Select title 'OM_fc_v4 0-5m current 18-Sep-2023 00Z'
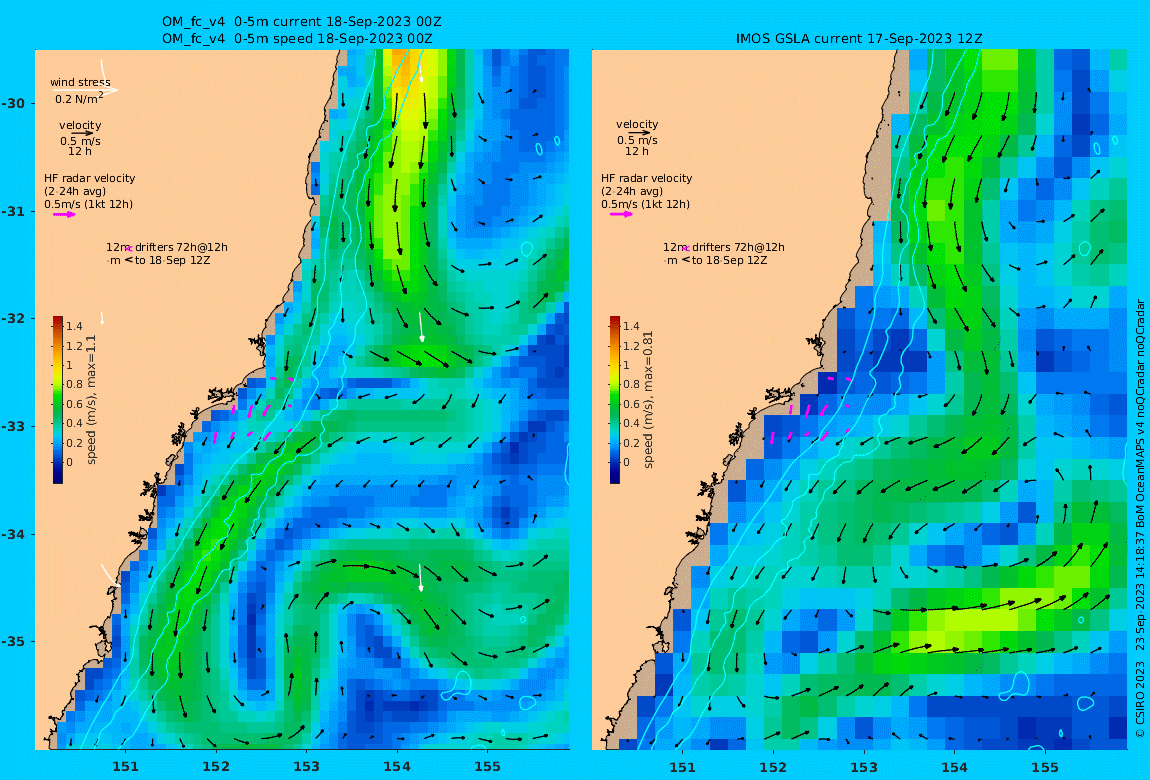The width and height of the screenshot is (1150, 780). (x=301, y=22)
